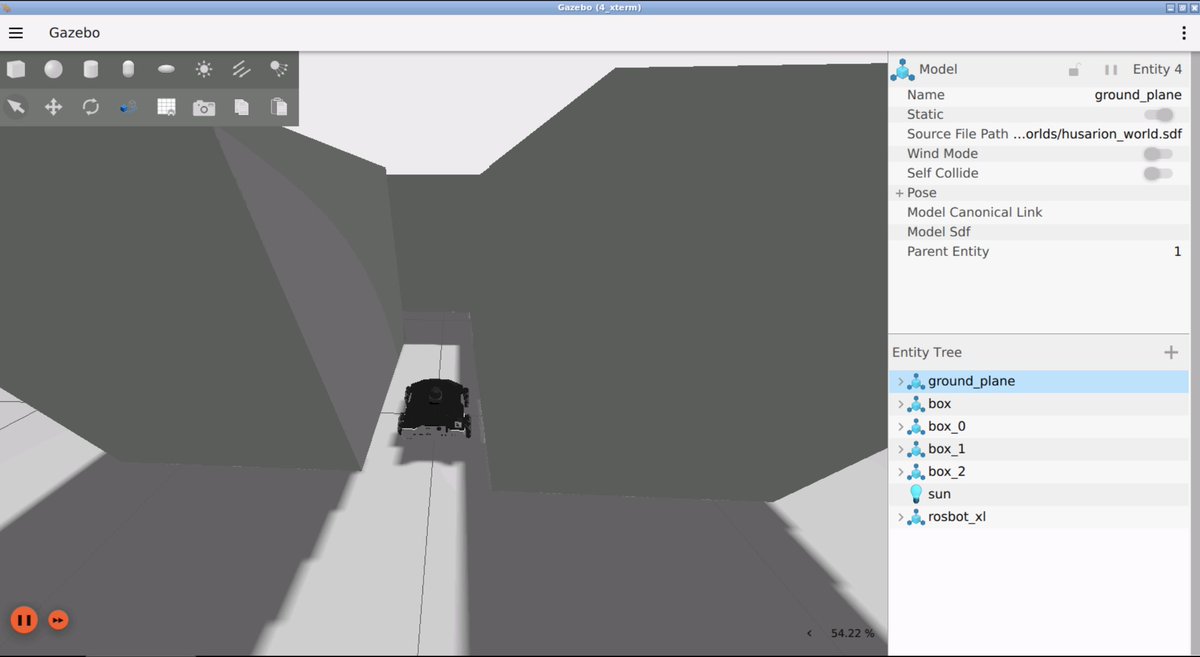Expand the rosot_xl entity in the tree
The height and width of the screenshot is (657, 1200).
point(900,516)
